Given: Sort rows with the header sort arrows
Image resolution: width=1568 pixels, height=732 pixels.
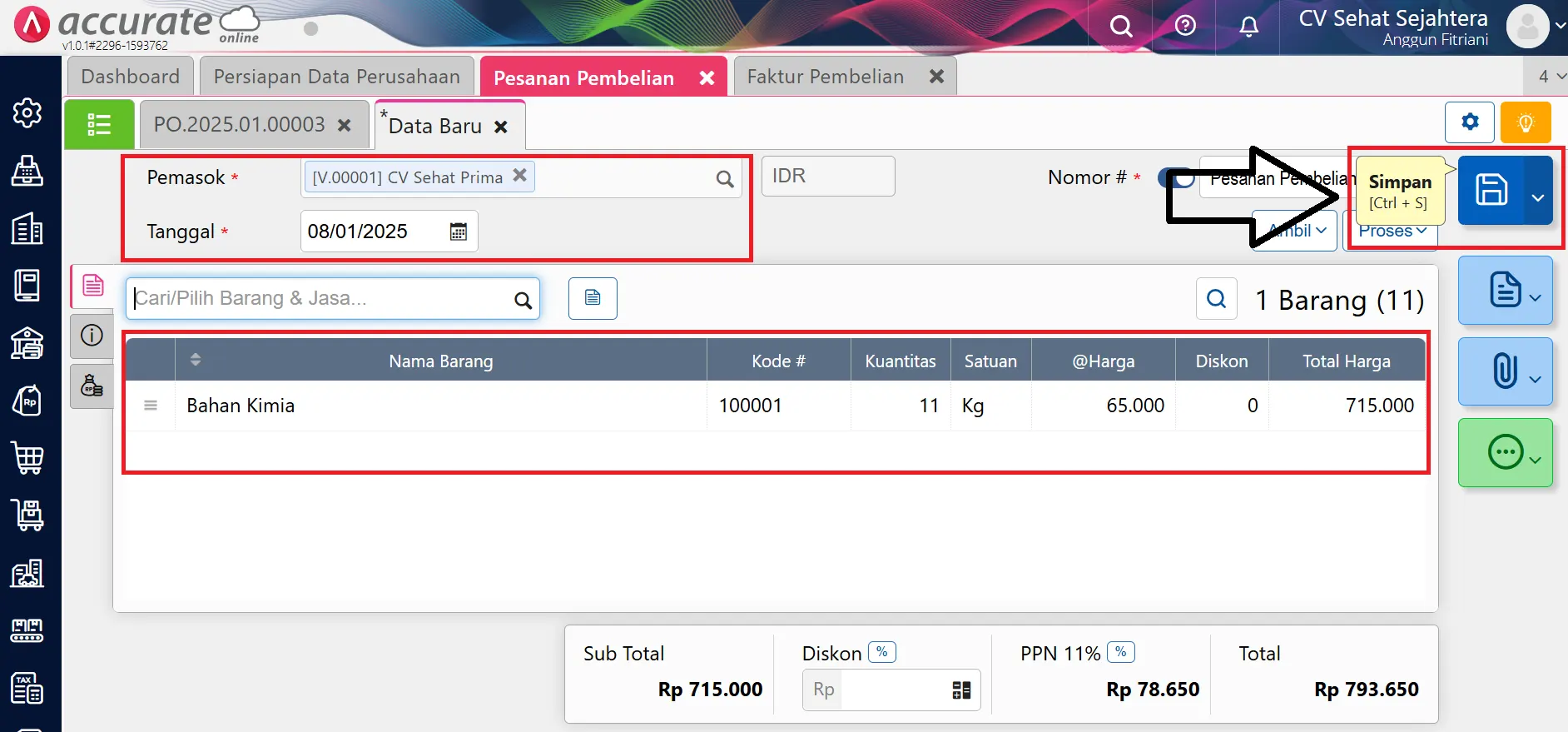Looking at the screenshot, I should tap(196, 360).
